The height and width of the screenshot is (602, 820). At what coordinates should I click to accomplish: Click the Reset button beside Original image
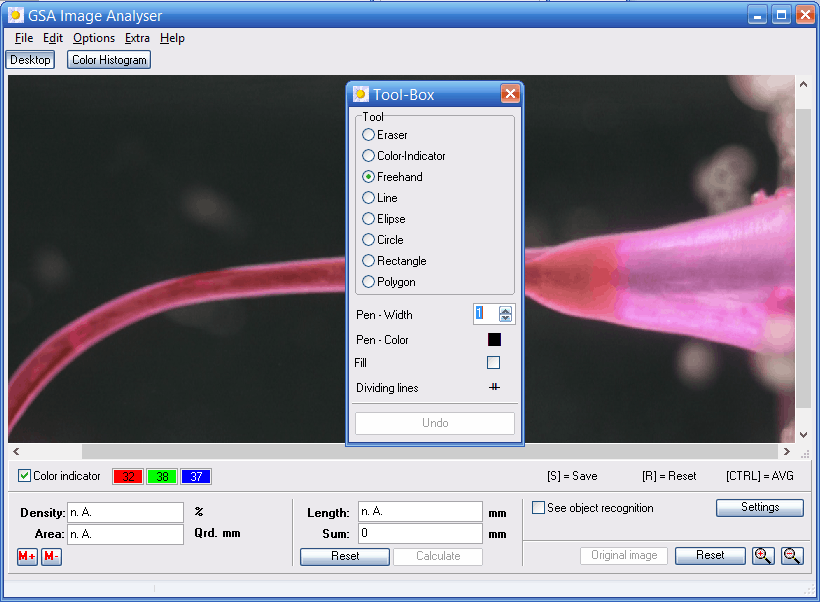click(x=710, y=555)
